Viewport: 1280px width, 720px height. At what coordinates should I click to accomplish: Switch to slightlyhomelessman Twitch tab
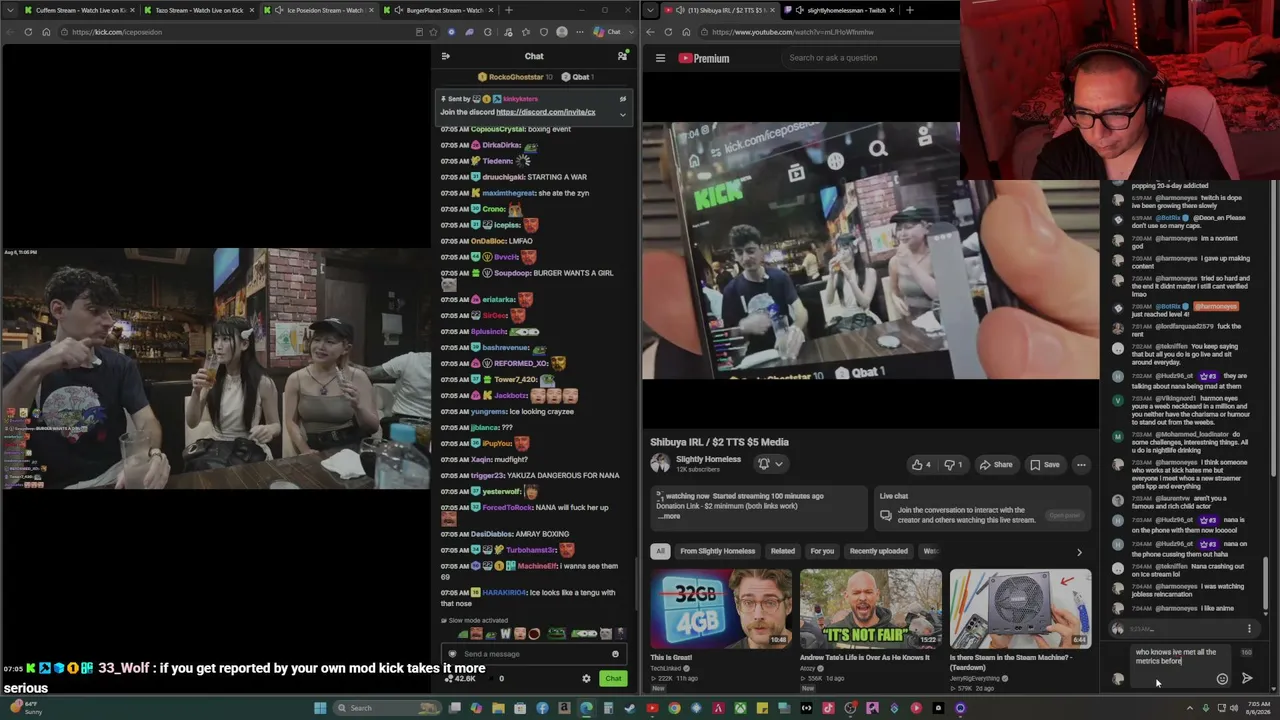(839, 10)
